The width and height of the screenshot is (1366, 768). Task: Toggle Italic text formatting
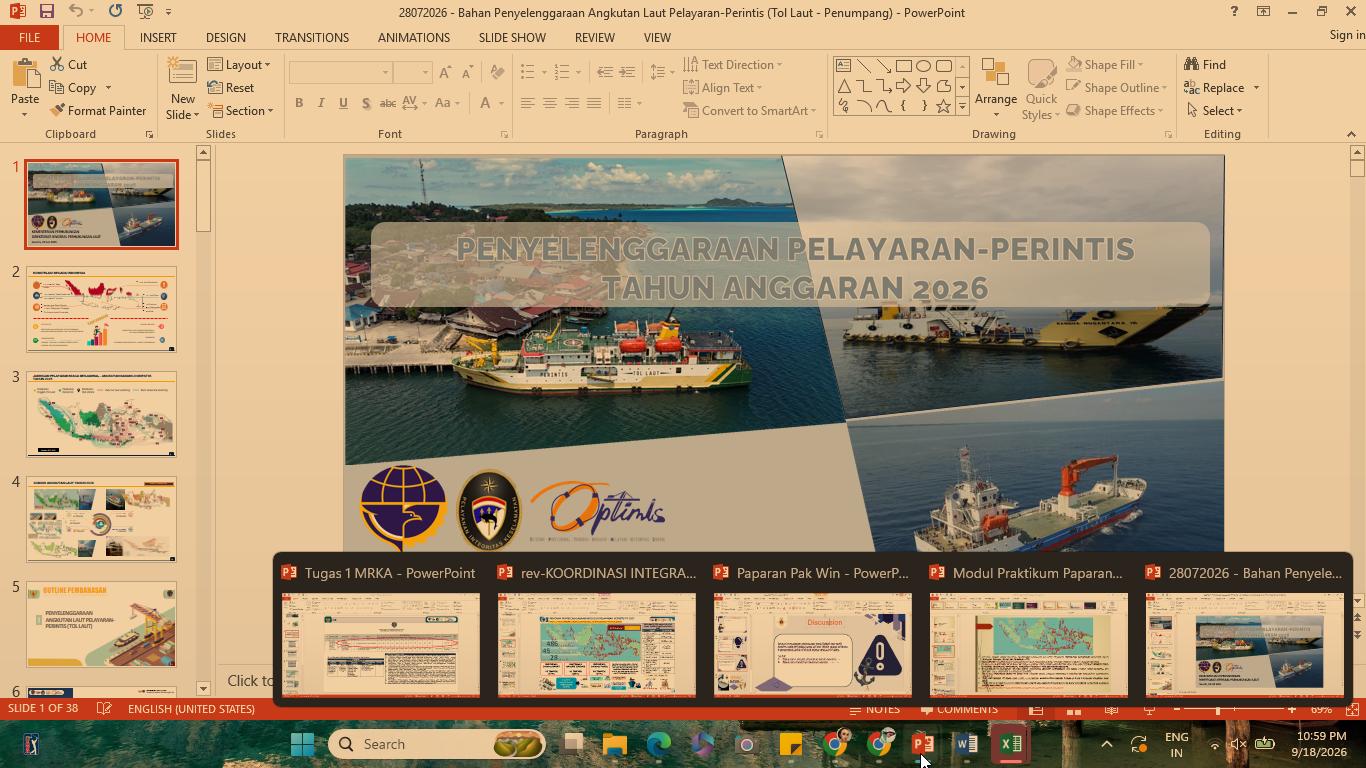[321, 103]
